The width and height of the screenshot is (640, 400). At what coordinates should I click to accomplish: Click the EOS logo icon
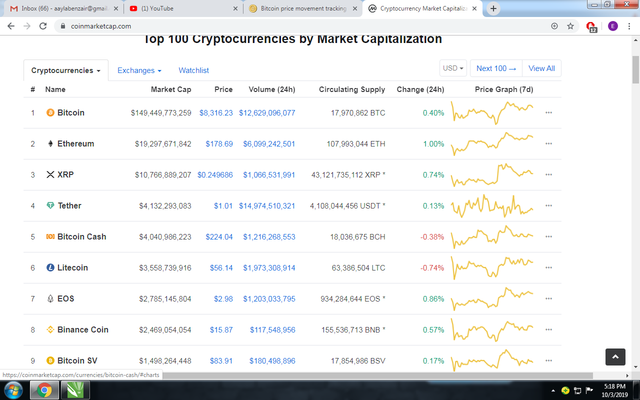point(50,299)
